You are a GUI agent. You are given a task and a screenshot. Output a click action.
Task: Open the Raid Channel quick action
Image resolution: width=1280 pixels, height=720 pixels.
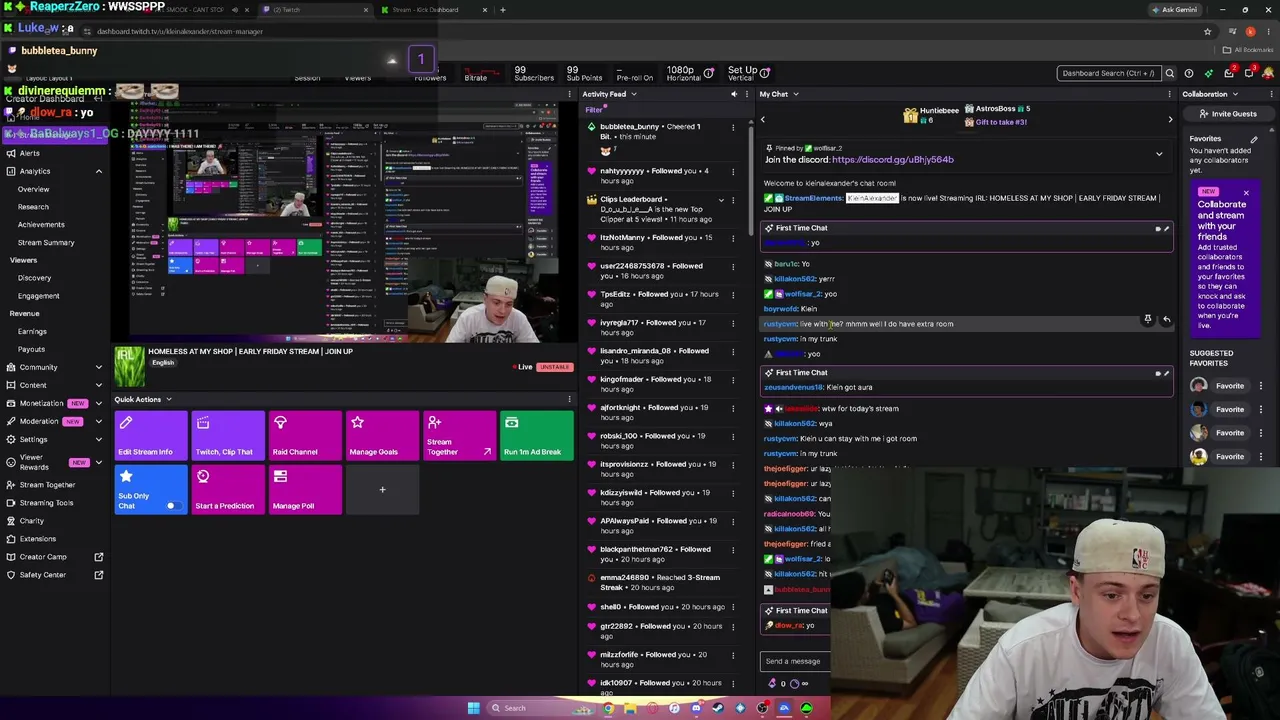point(305,436)
